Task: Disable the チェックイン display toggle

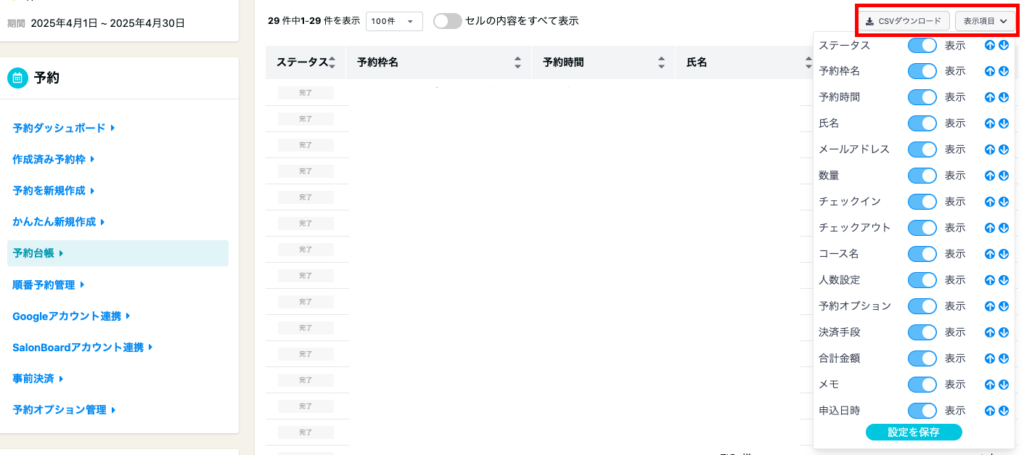Action: 921,201
